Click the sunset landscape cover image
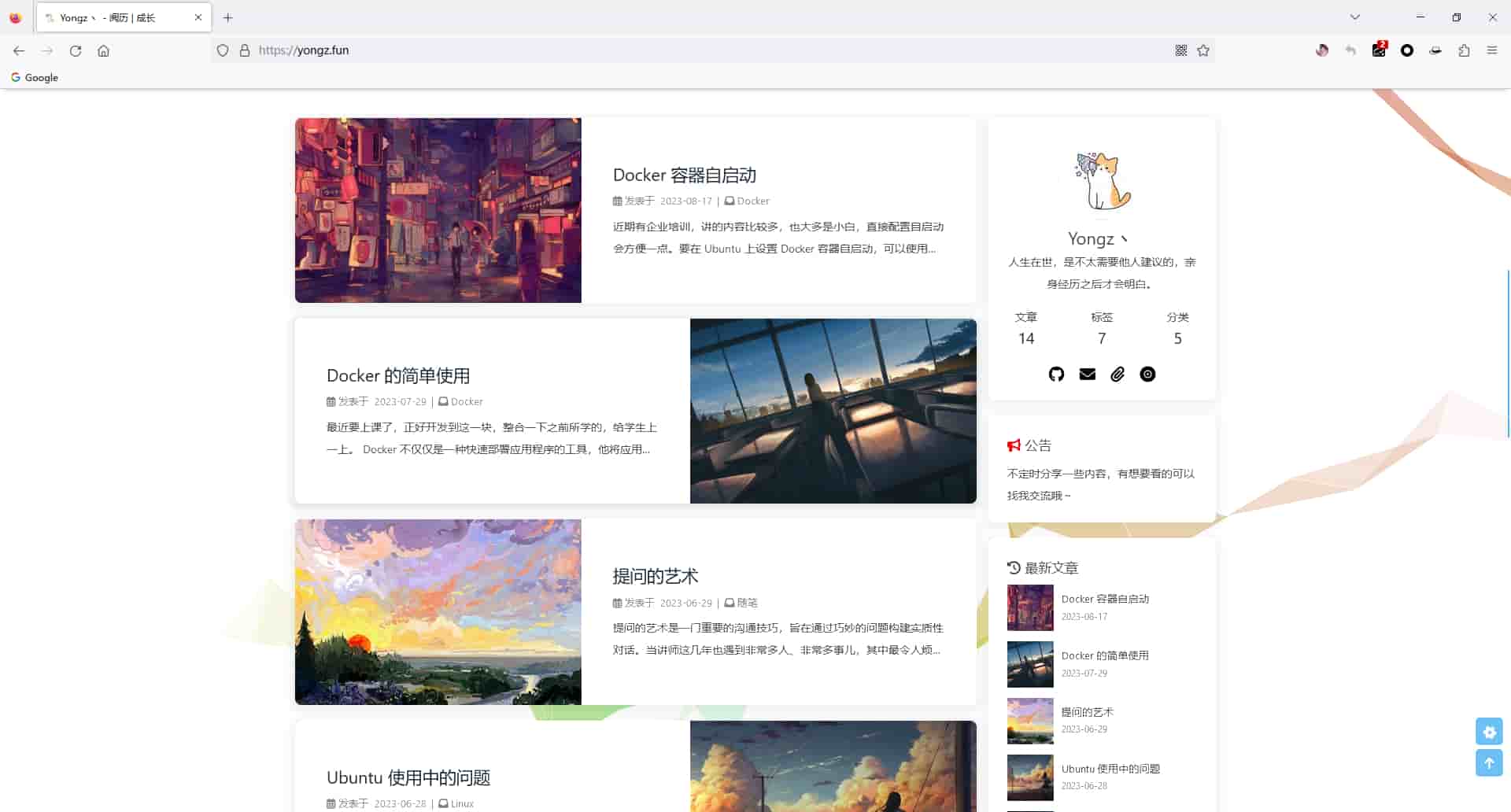 (438, 612)
